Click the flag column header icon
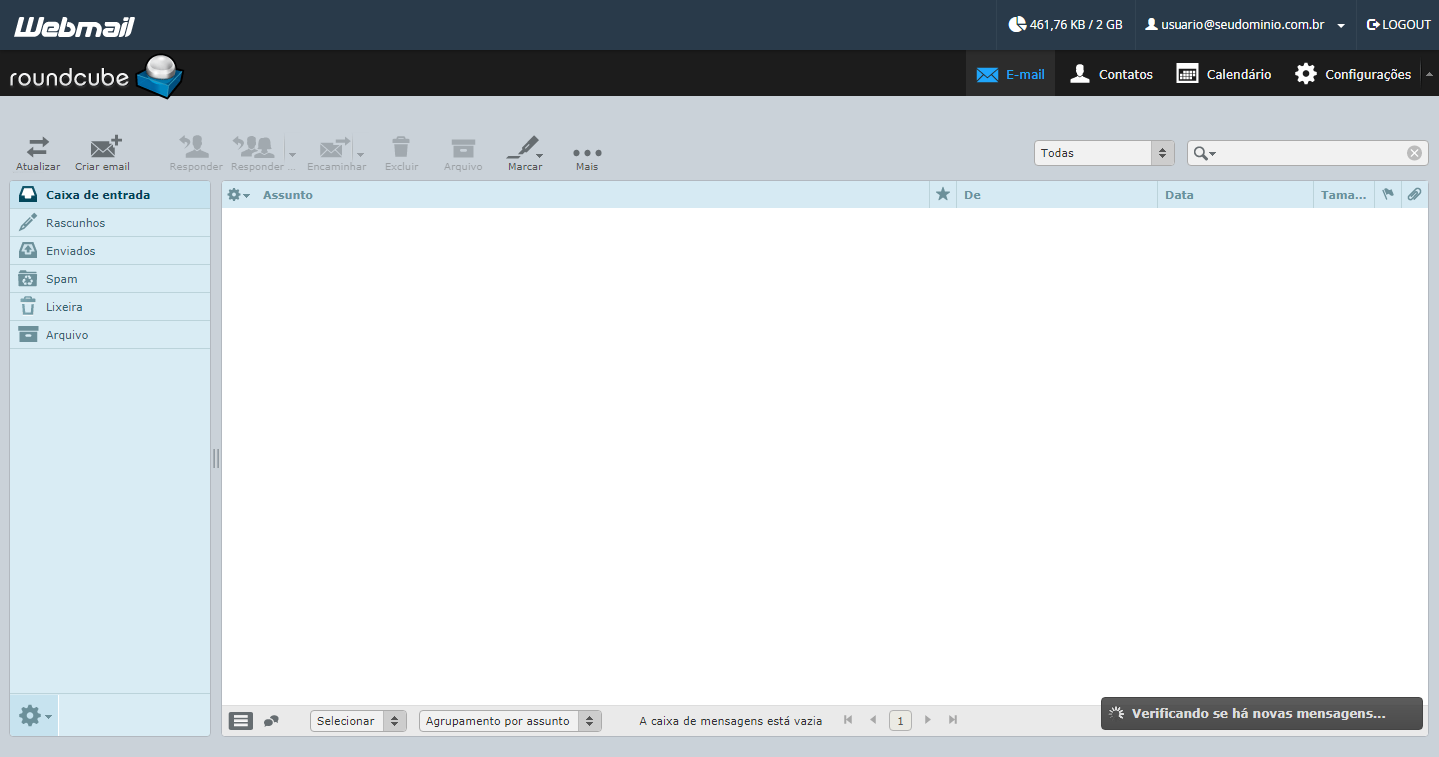Viewport: 1439px width, 757px height. click(x=1388, y=195)
